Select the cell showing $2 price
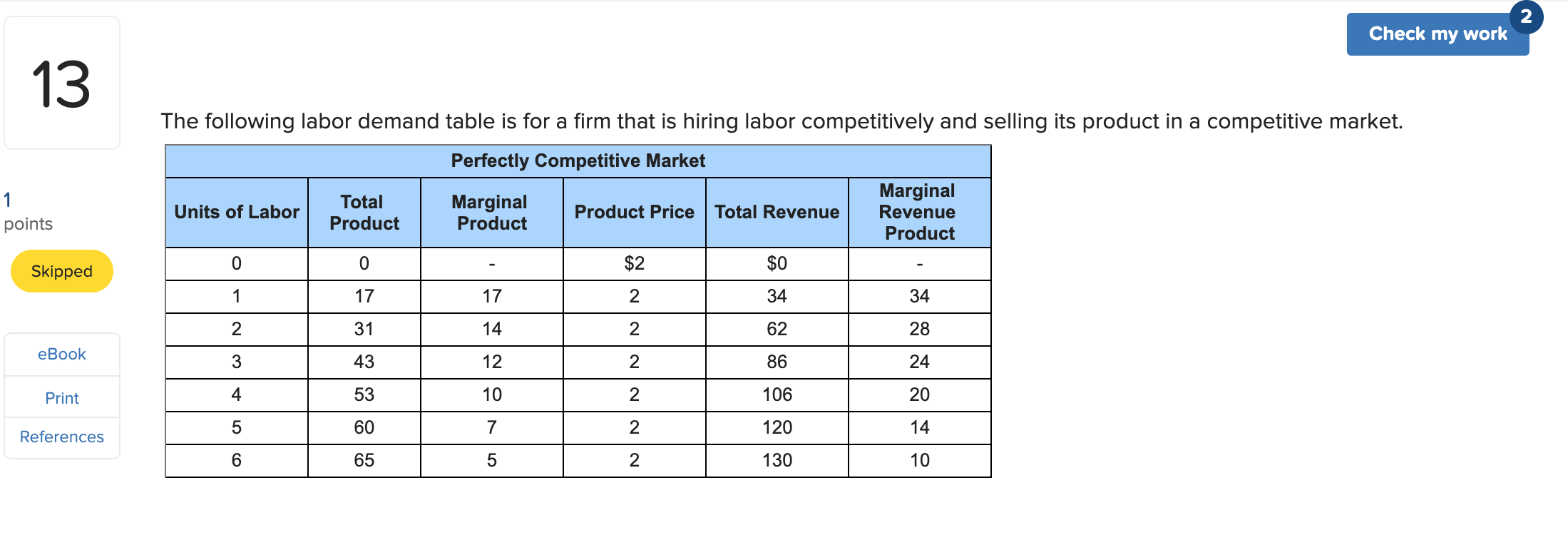This screenshot has width=1568, height=550. pyautogui.click(x=634, y=263)
